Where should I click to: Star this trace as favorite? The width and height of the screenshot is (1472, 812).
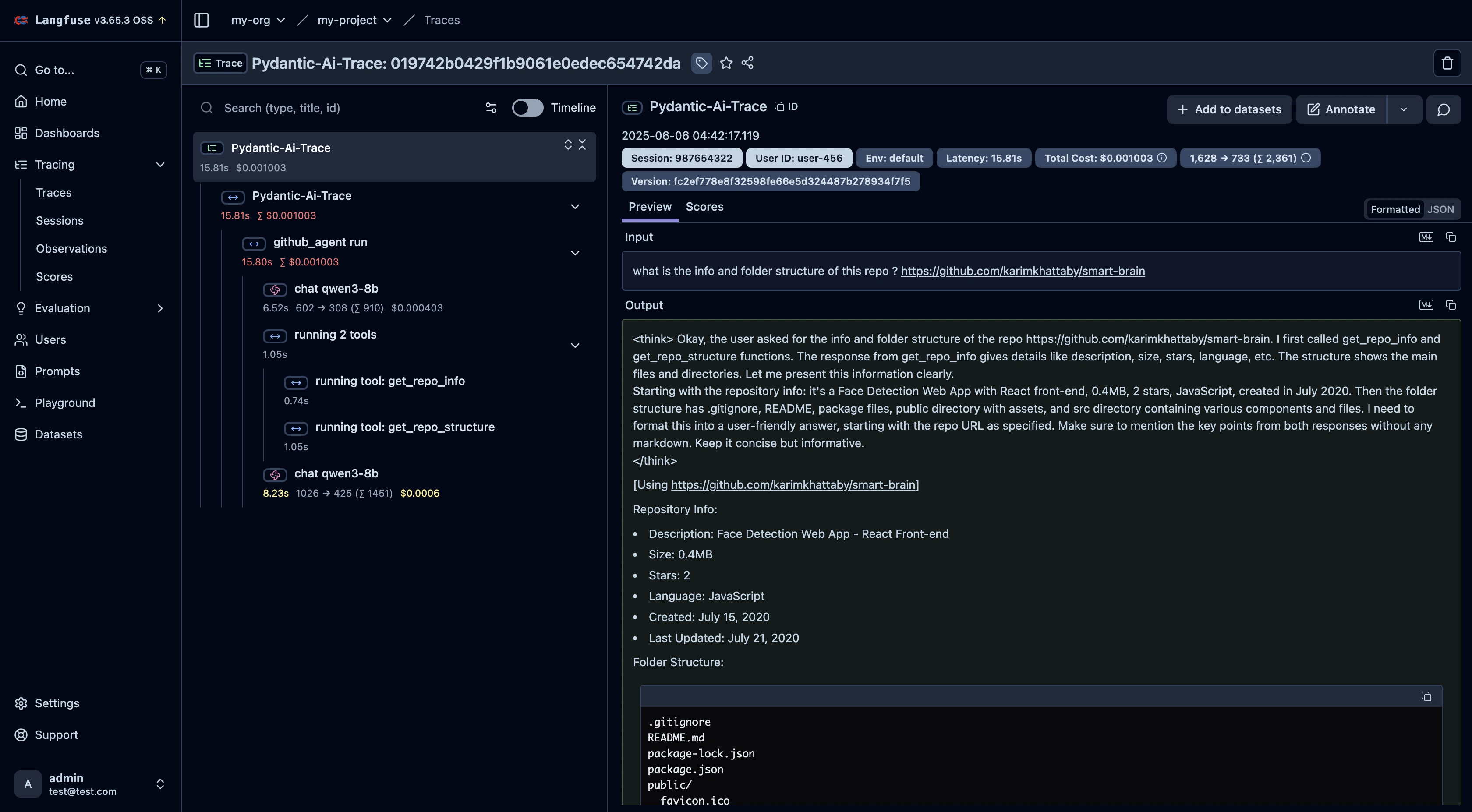click(726, 63)
